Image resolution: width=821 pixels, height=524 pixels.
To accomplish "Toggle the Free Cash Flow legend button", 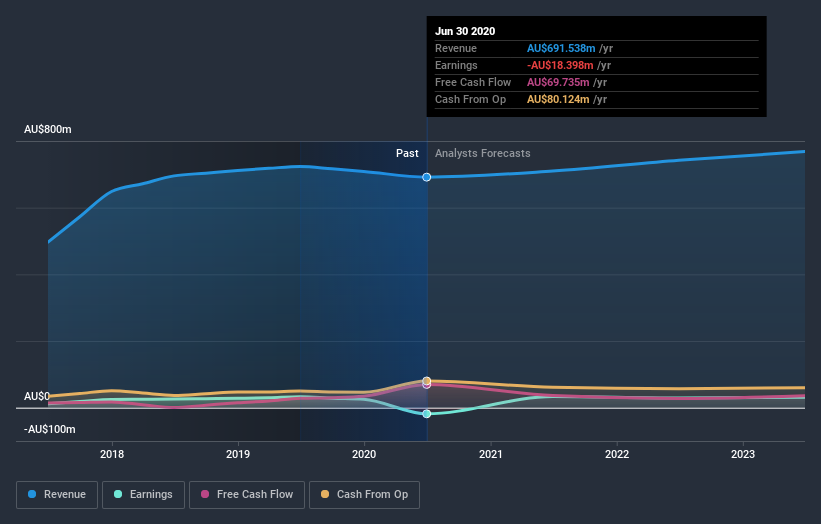I will [247, 495].
